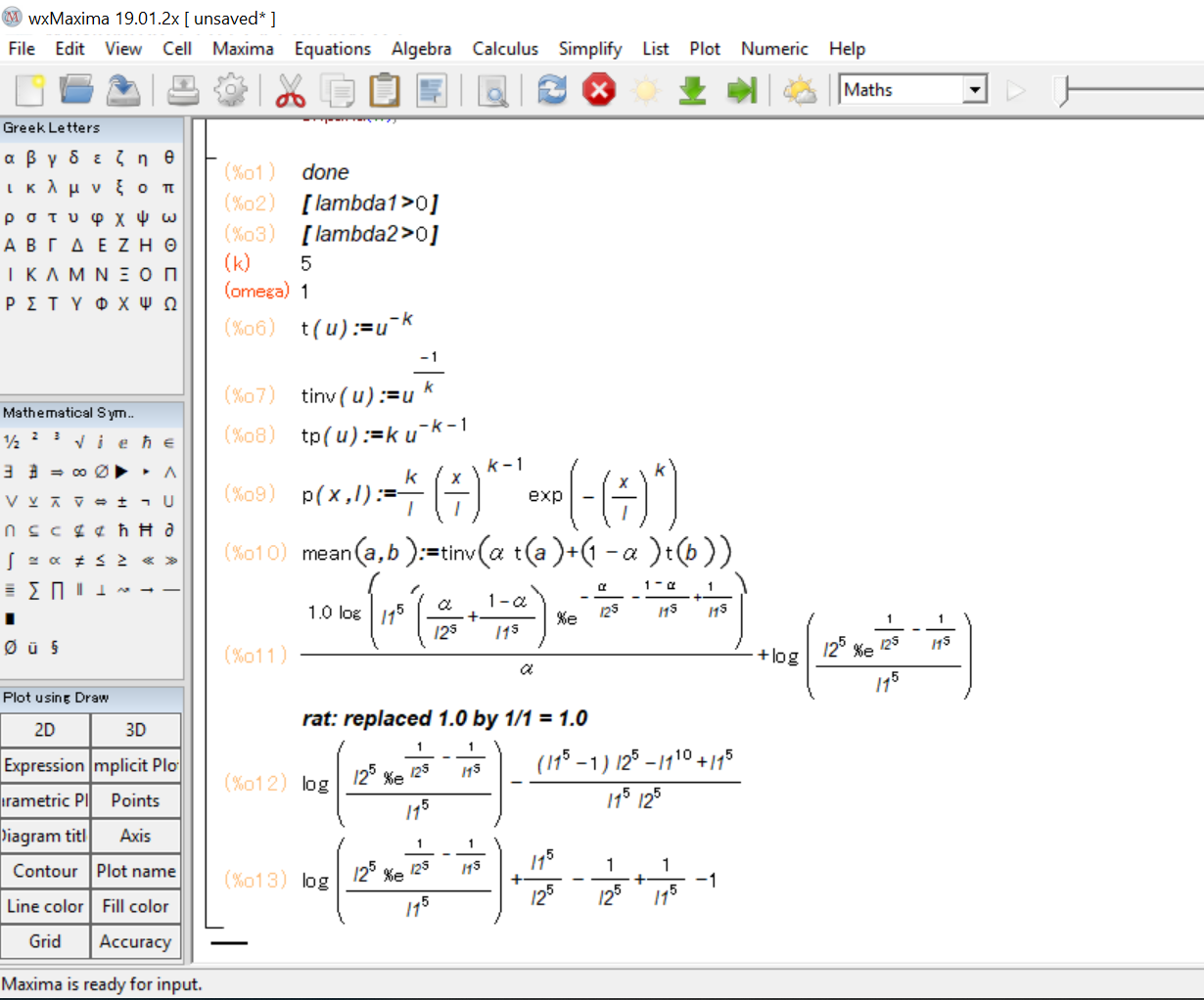Insert infinity symbol

[79, 472]
